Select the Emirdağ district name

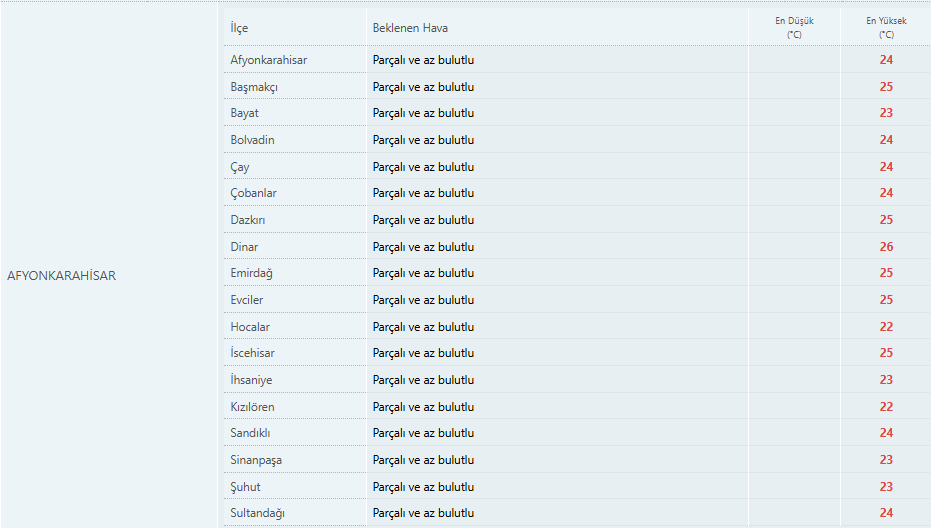[x=252, y=273]
